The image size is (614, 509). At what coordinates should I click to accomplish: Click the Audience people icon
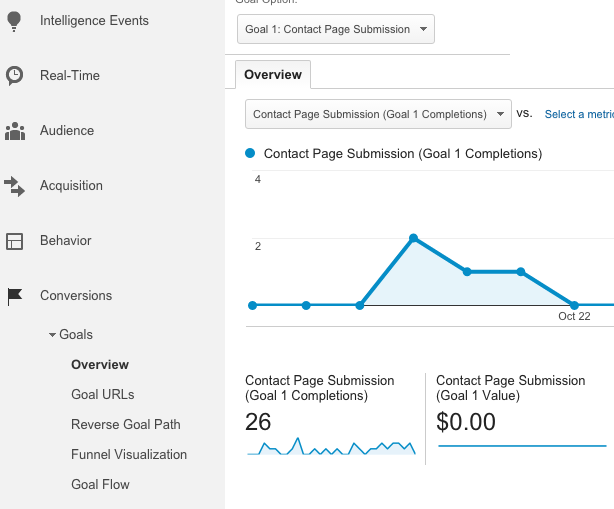pos(15,131)
